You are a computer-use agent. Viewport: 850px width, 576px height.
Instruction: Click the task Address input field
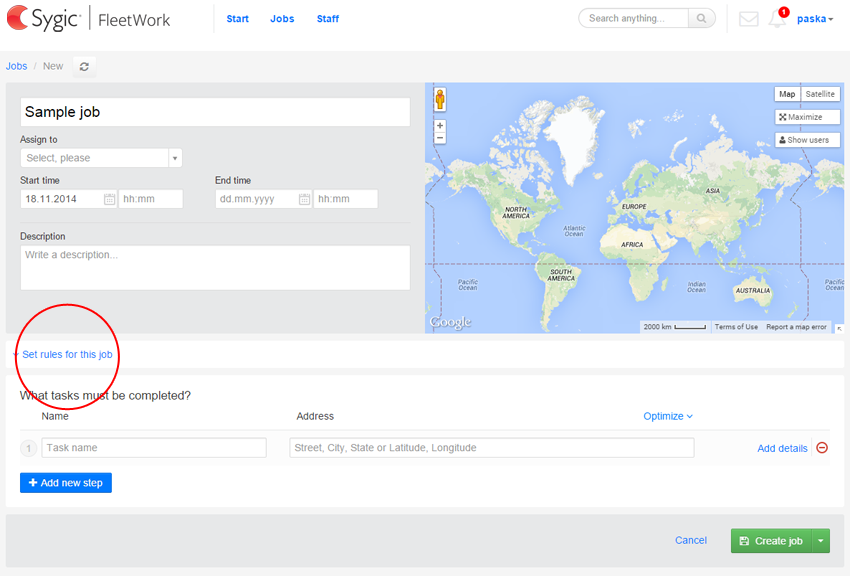pos(492,448)
